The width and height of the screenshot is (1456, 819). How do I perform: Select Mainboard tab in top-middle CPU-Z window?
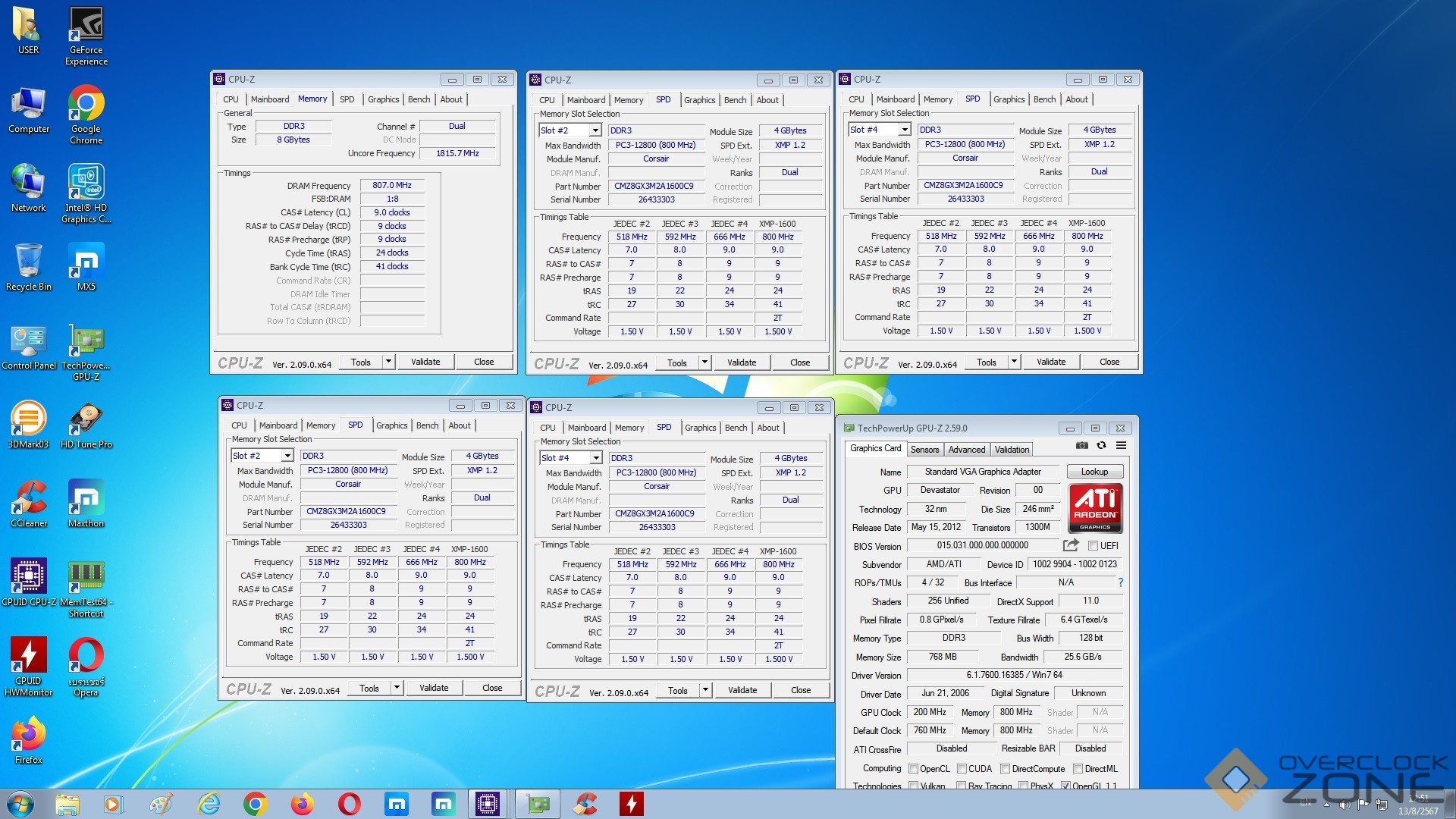(586, 100)
